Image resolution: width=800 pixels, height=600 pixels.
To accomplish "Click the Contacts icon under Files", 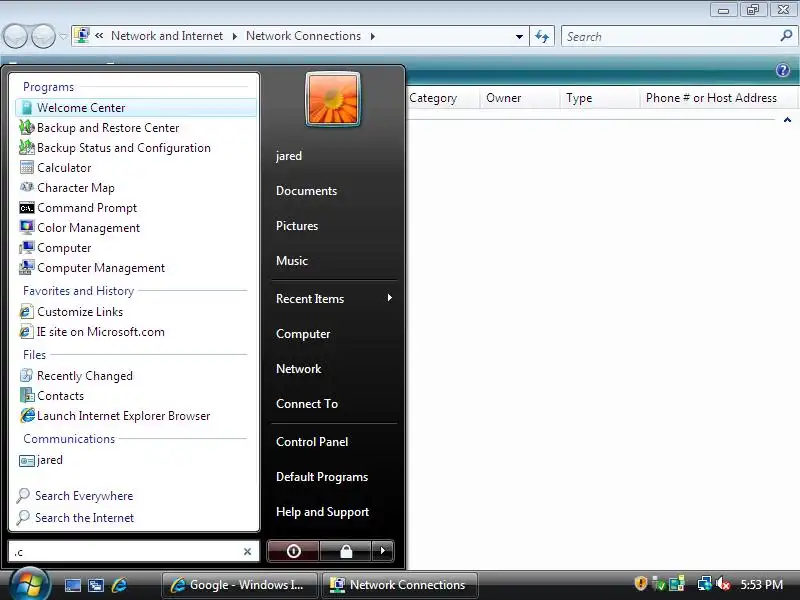I will (27, 395).
